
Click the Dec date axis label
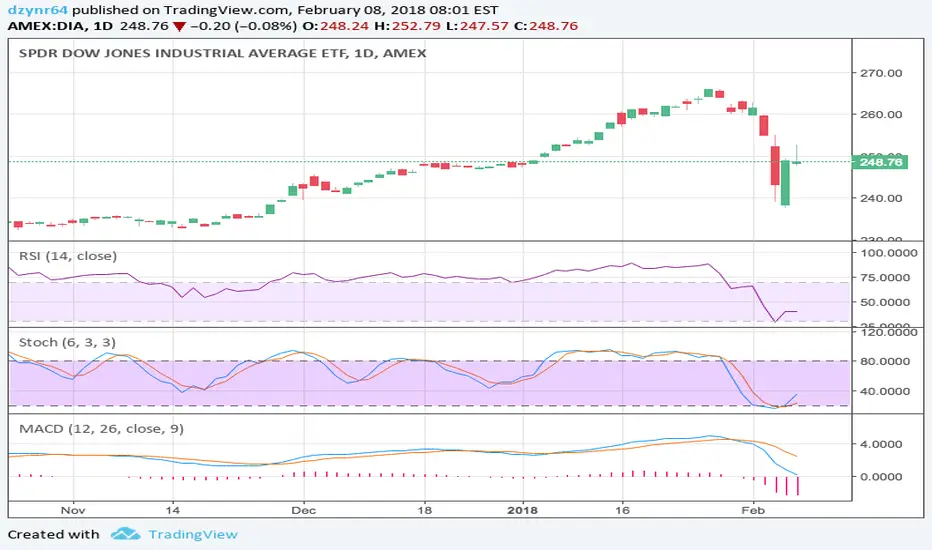303,510
